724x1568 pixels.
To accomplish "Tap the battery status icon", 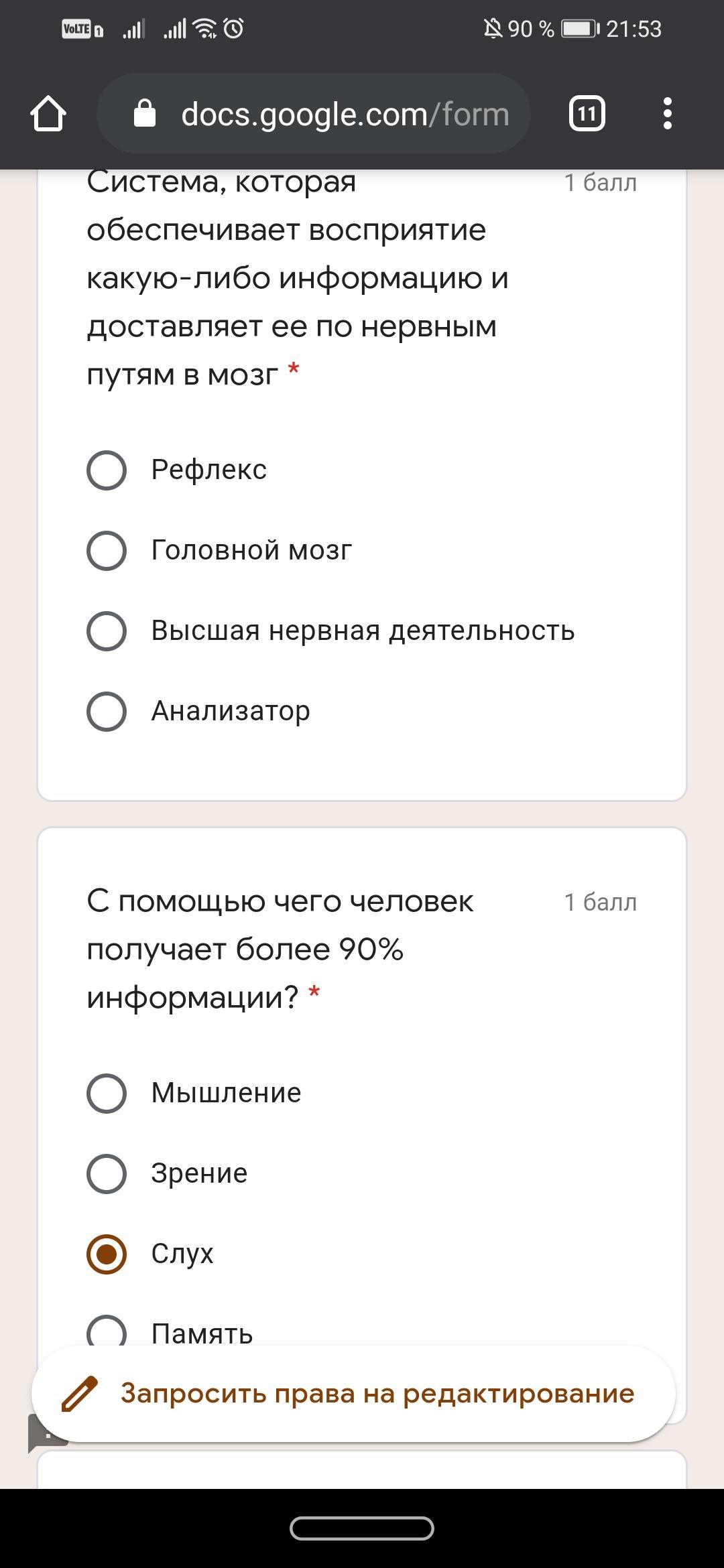I will click(x=580, y=29).
